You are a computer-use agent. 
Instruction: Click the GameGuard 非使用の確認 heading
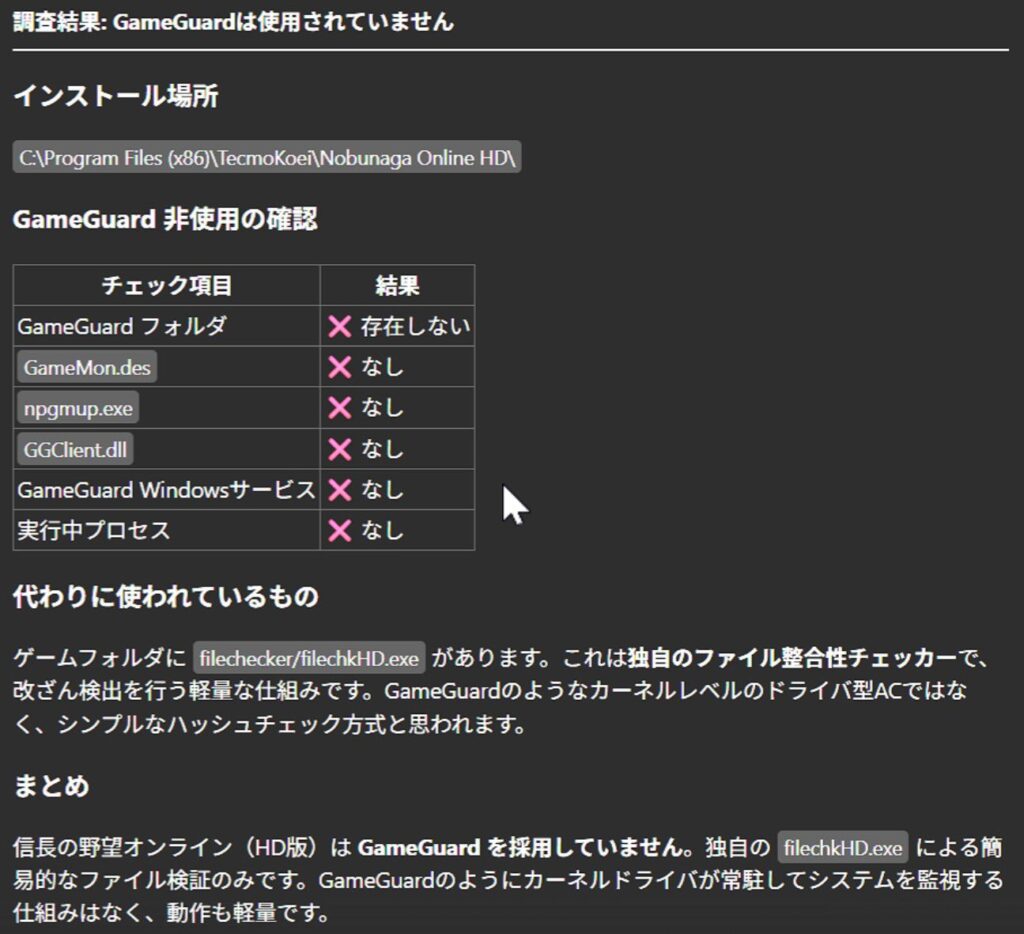coord(165,220)
